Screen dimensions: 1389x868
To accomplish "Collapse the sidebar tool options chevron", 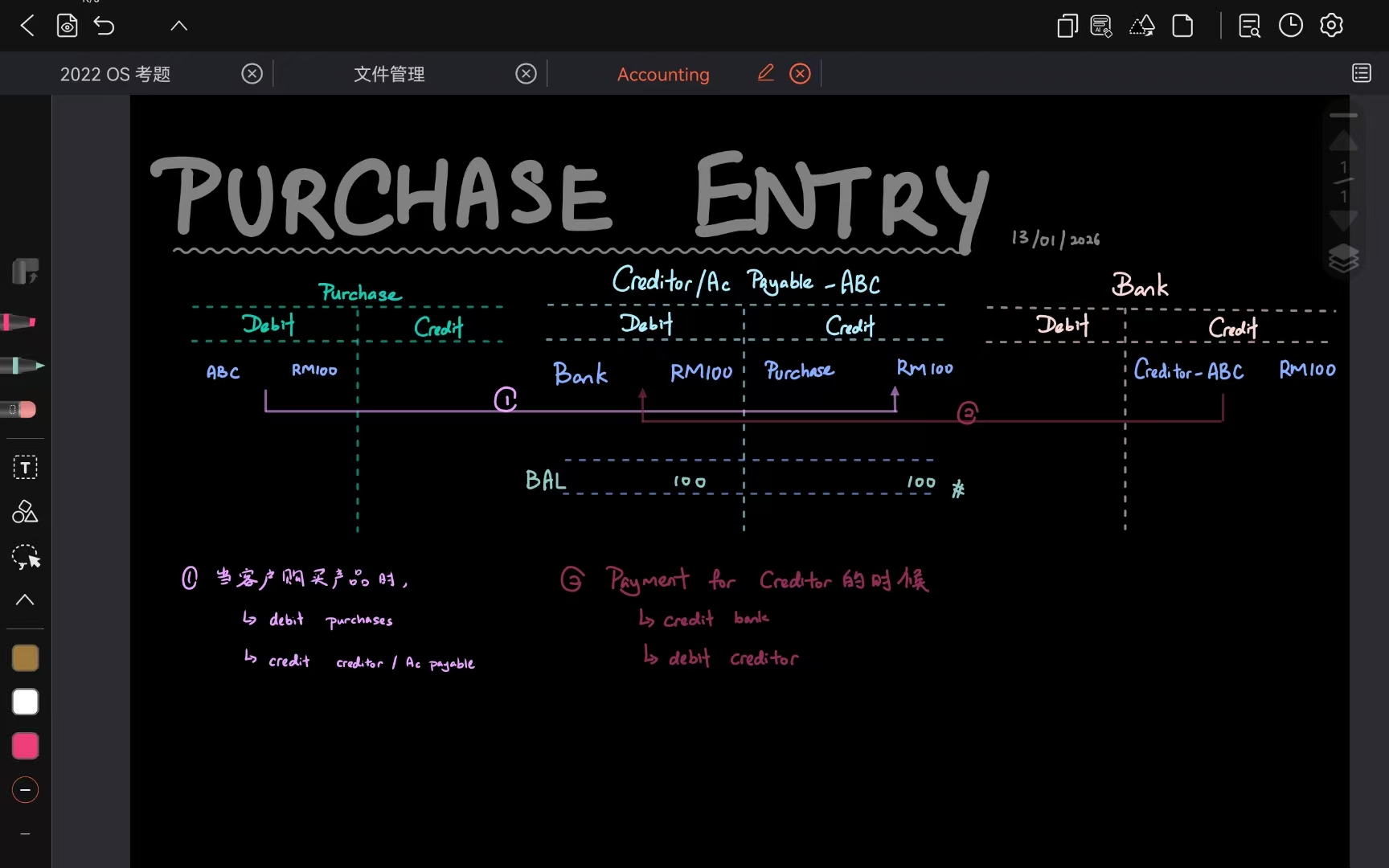I will (x=24, y=600).
